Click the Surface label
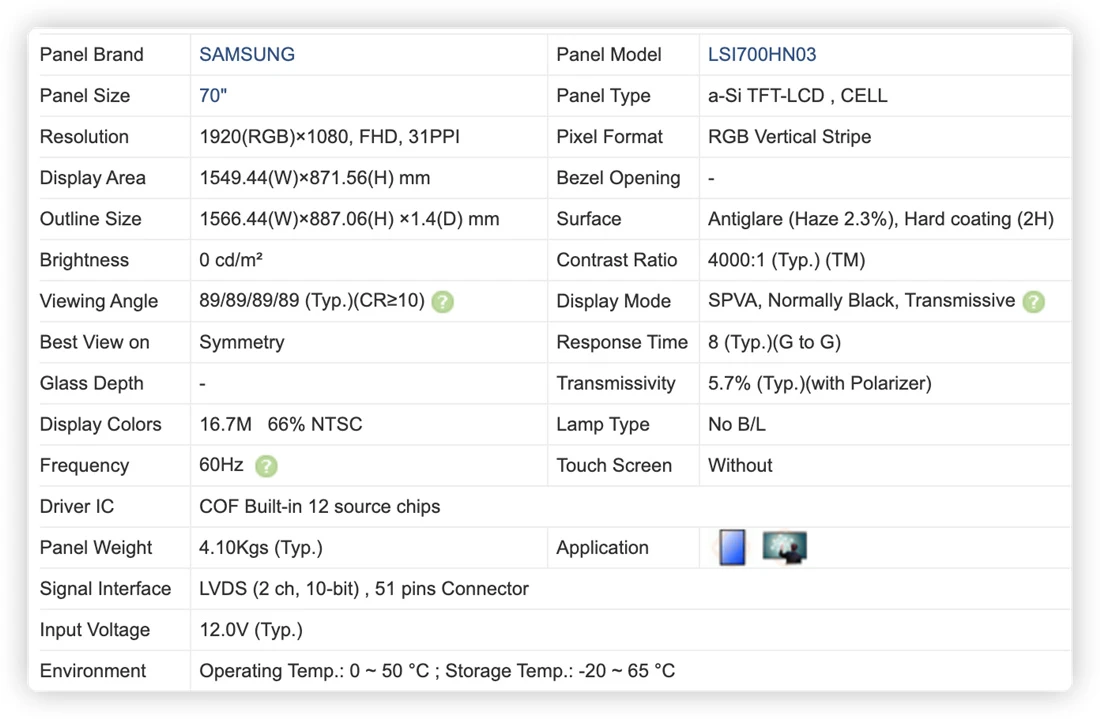 point(589,220)
